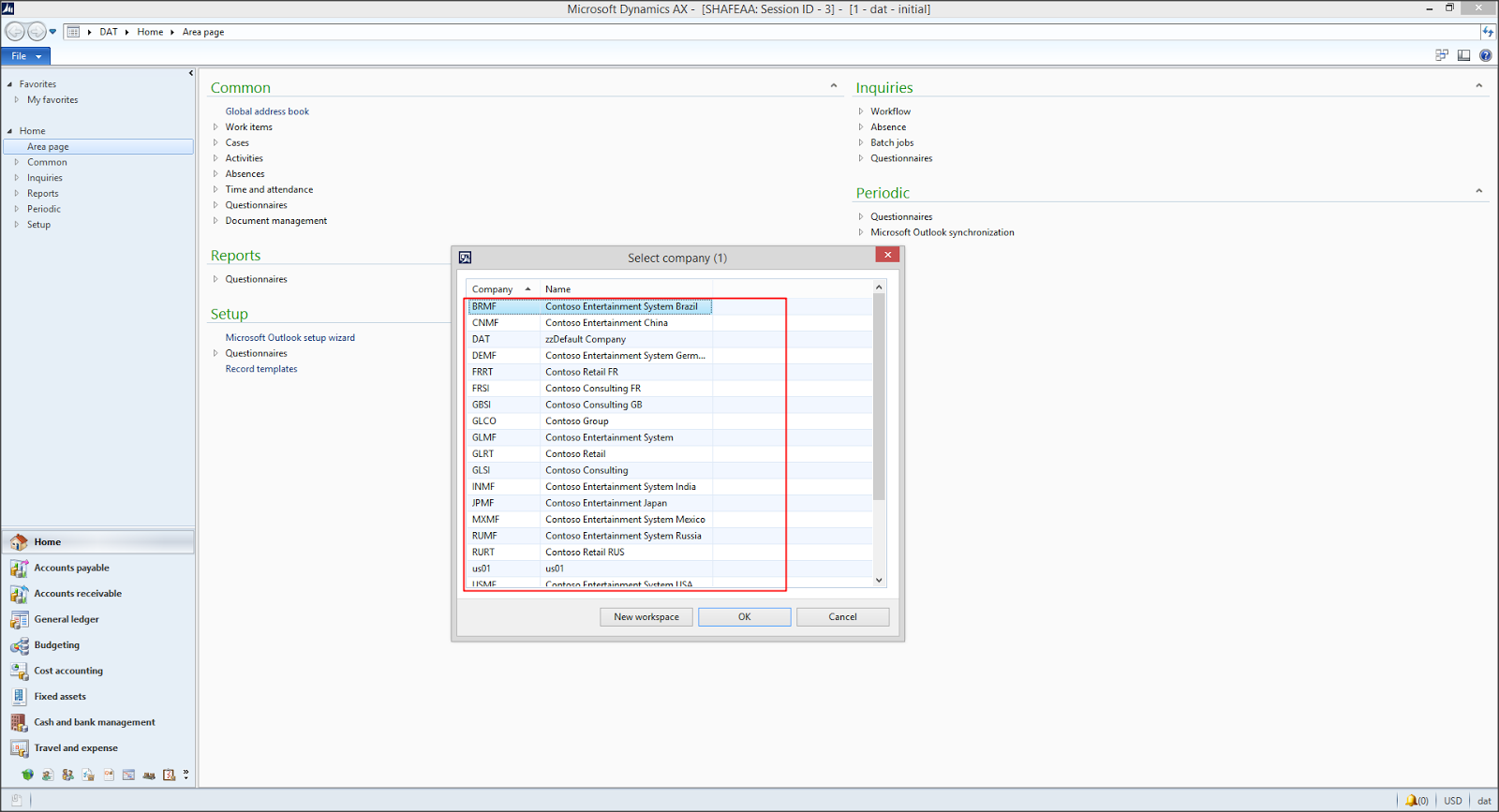This screenshot has height=812, width=1499.
Task: Click the address bar grid icon
Action: (x=73, y=32)
